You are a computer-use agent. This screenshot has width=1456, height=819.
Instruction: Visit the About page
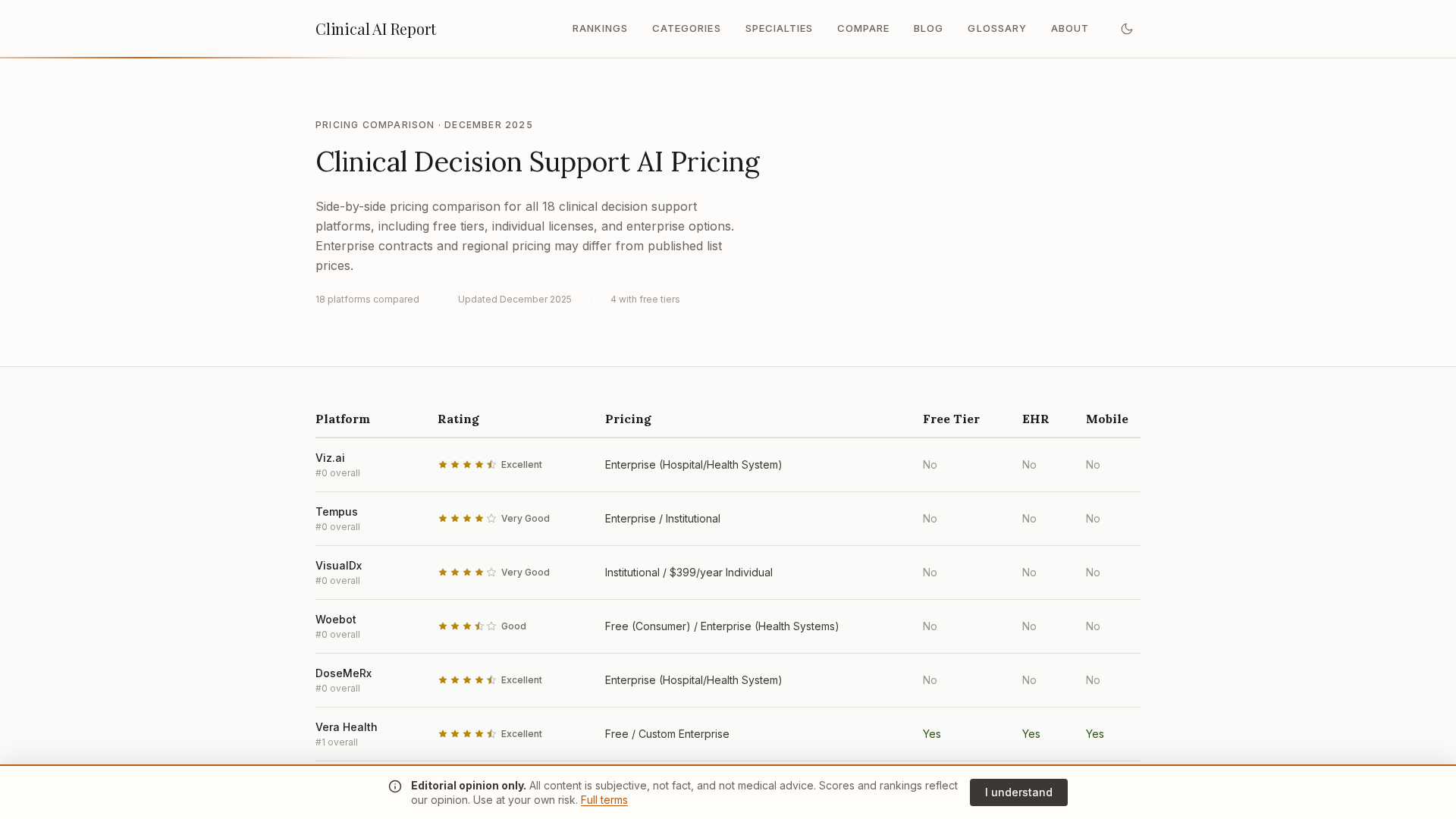1069,29
